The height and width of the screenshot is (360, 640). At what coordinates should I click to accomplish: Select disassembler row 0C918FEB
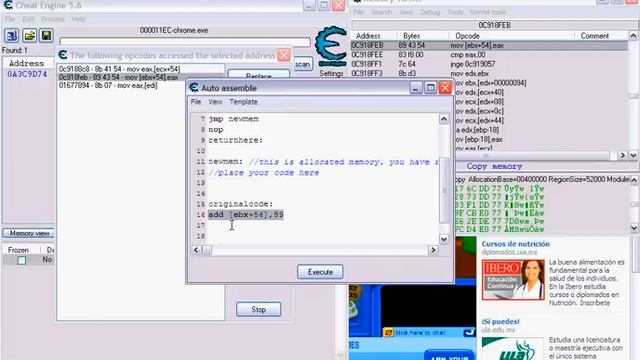point(489,45)
